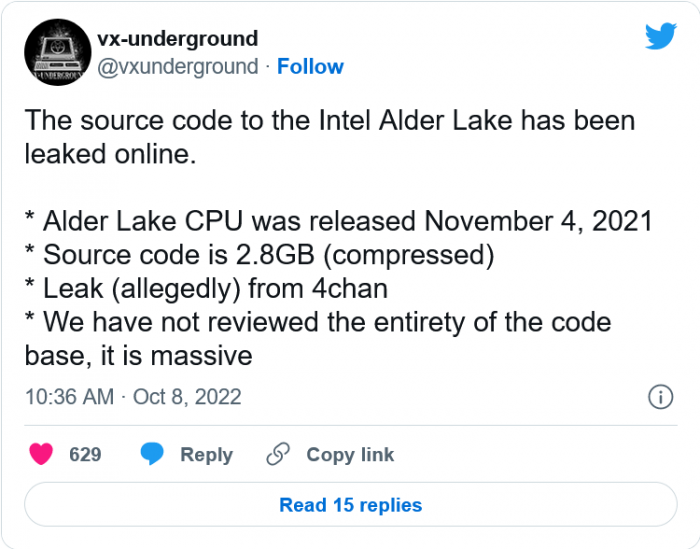The width and height of the screenshot is (700, 549).
Task: Open the Twitter info circle icon
Action: pyautogui.click(x=660, y=396)
